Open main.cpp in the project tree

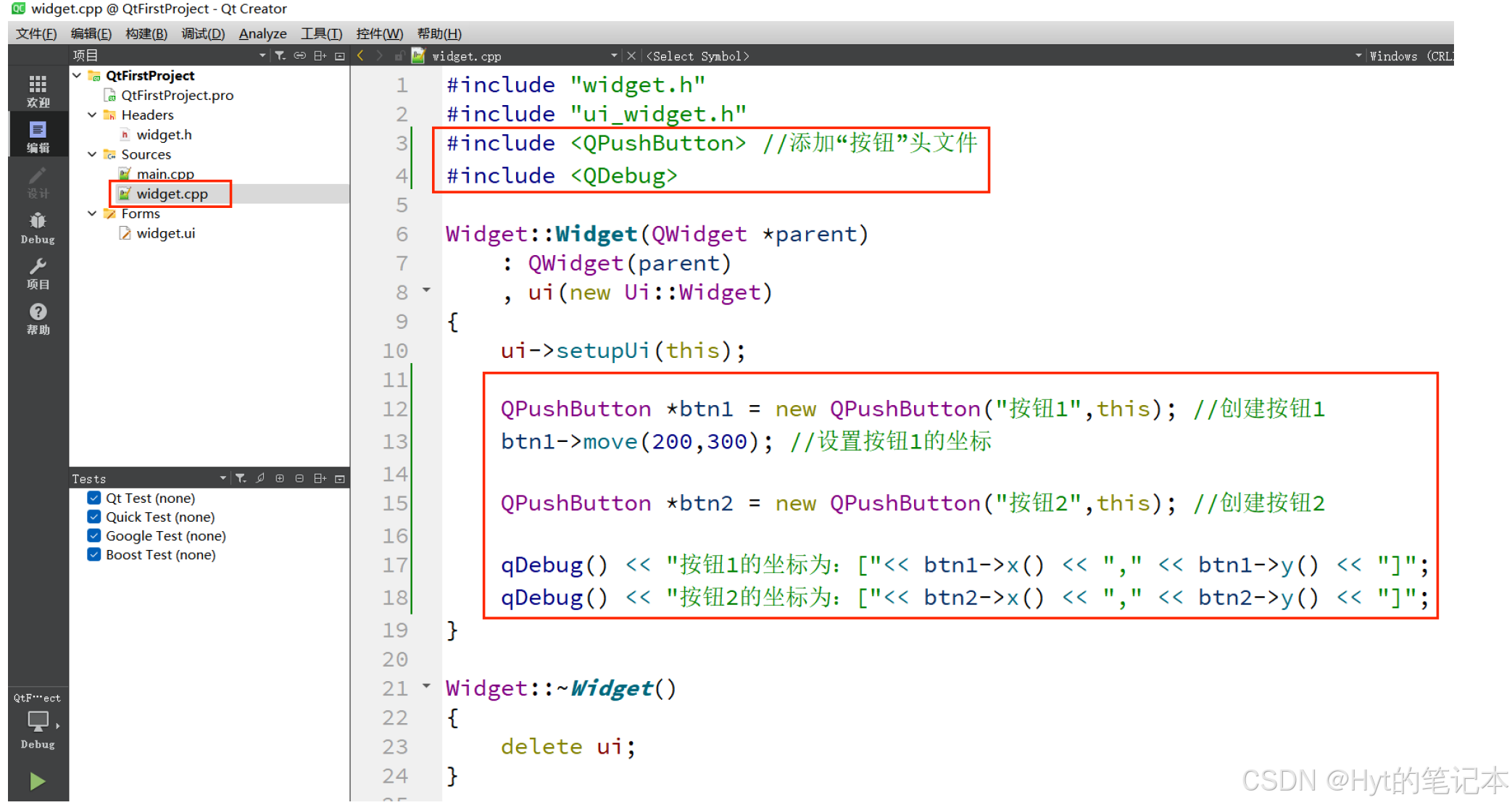point(165,174)
